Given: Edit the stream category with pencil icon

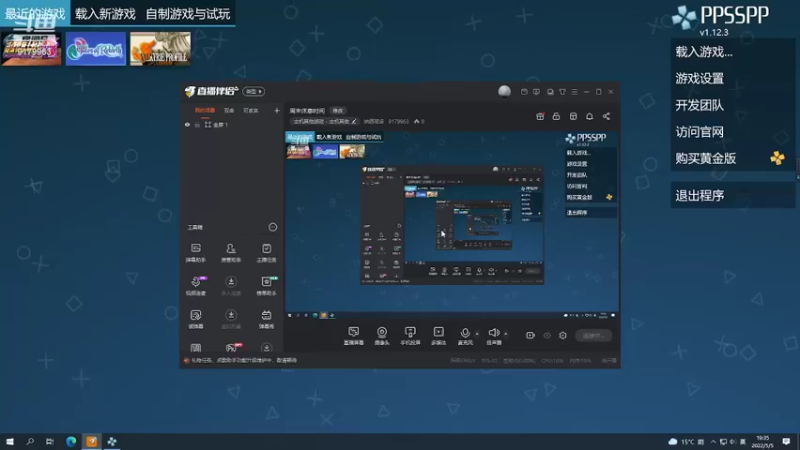Looking at the screenshot, I should tap(354, 121).
